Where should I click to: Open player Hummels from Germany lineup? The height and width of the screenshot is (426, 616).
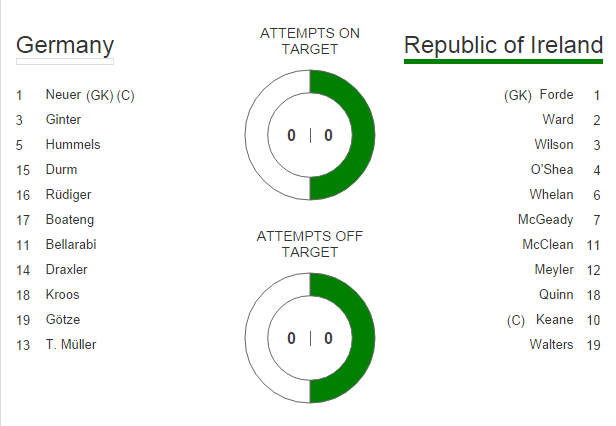[x=73, y=145]
